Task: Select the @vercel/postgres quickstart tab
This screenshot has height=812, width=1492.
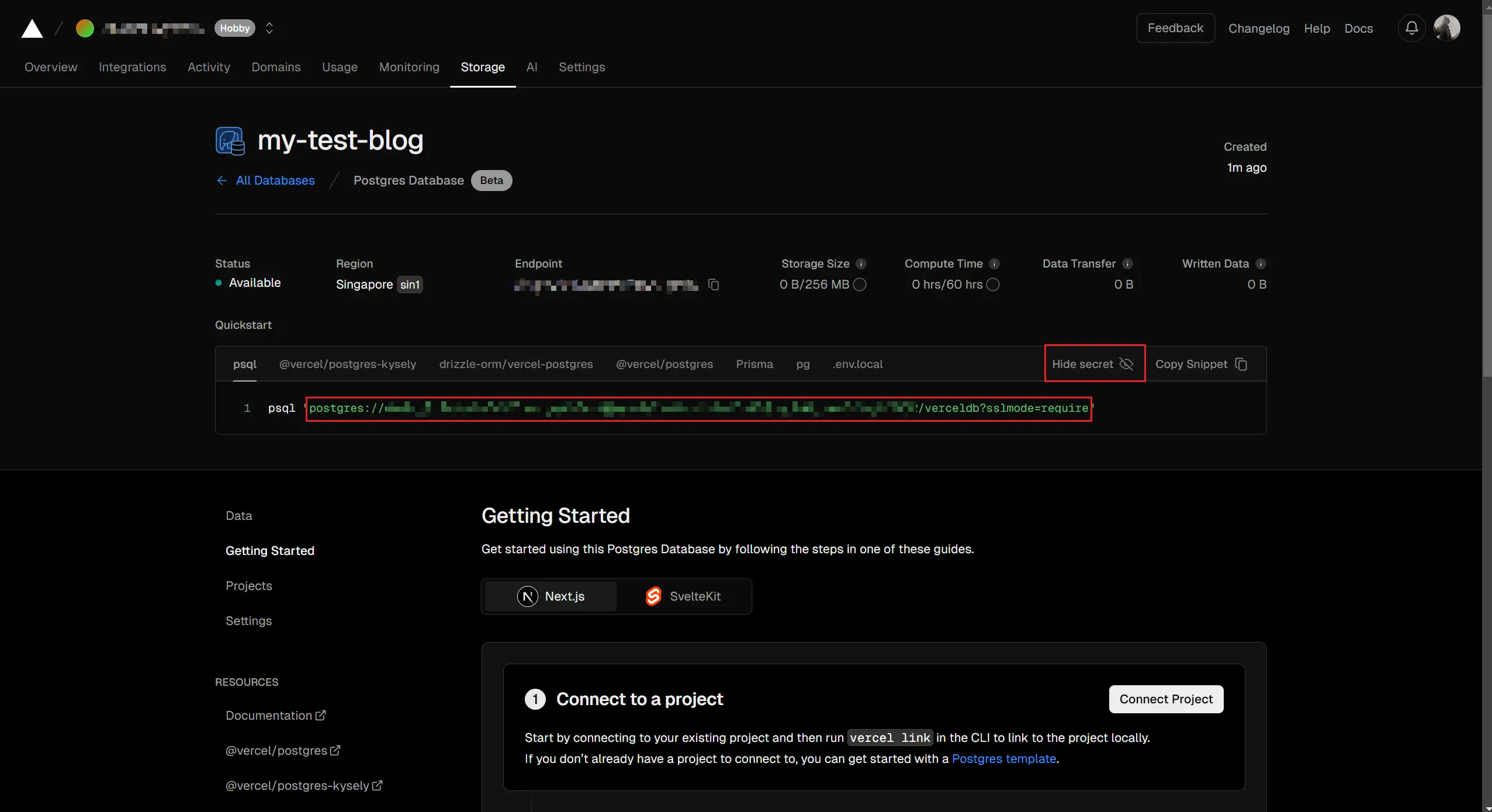Action: (x=664, y=364)
